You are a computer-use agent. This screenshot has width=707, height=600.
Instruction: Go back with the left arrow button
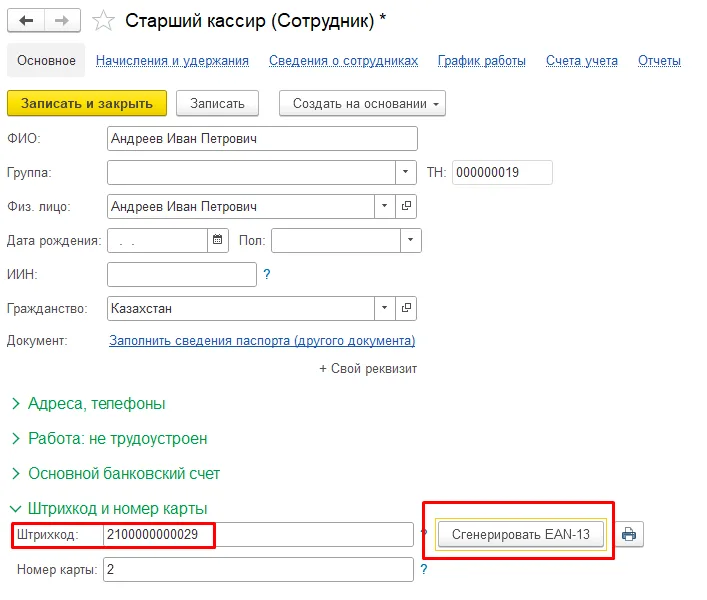26,21
